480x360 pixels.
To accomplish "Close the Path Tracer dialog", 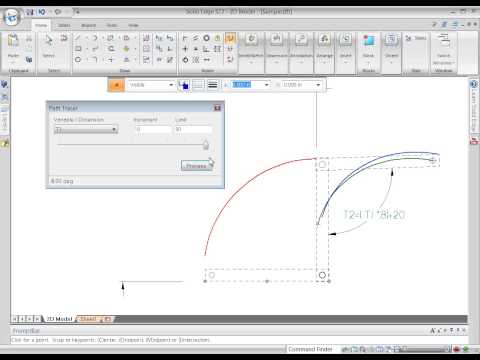I will coord(217,108).
